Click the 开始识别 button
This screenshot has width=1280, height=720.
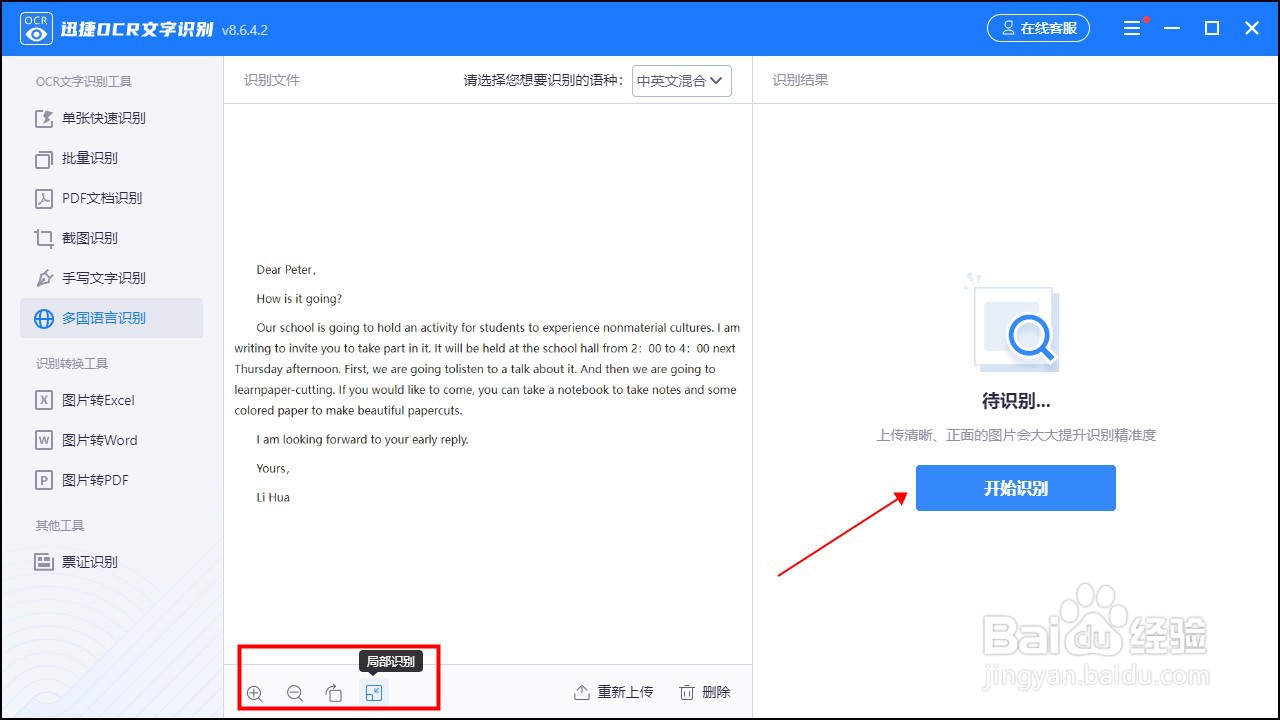1015,488
